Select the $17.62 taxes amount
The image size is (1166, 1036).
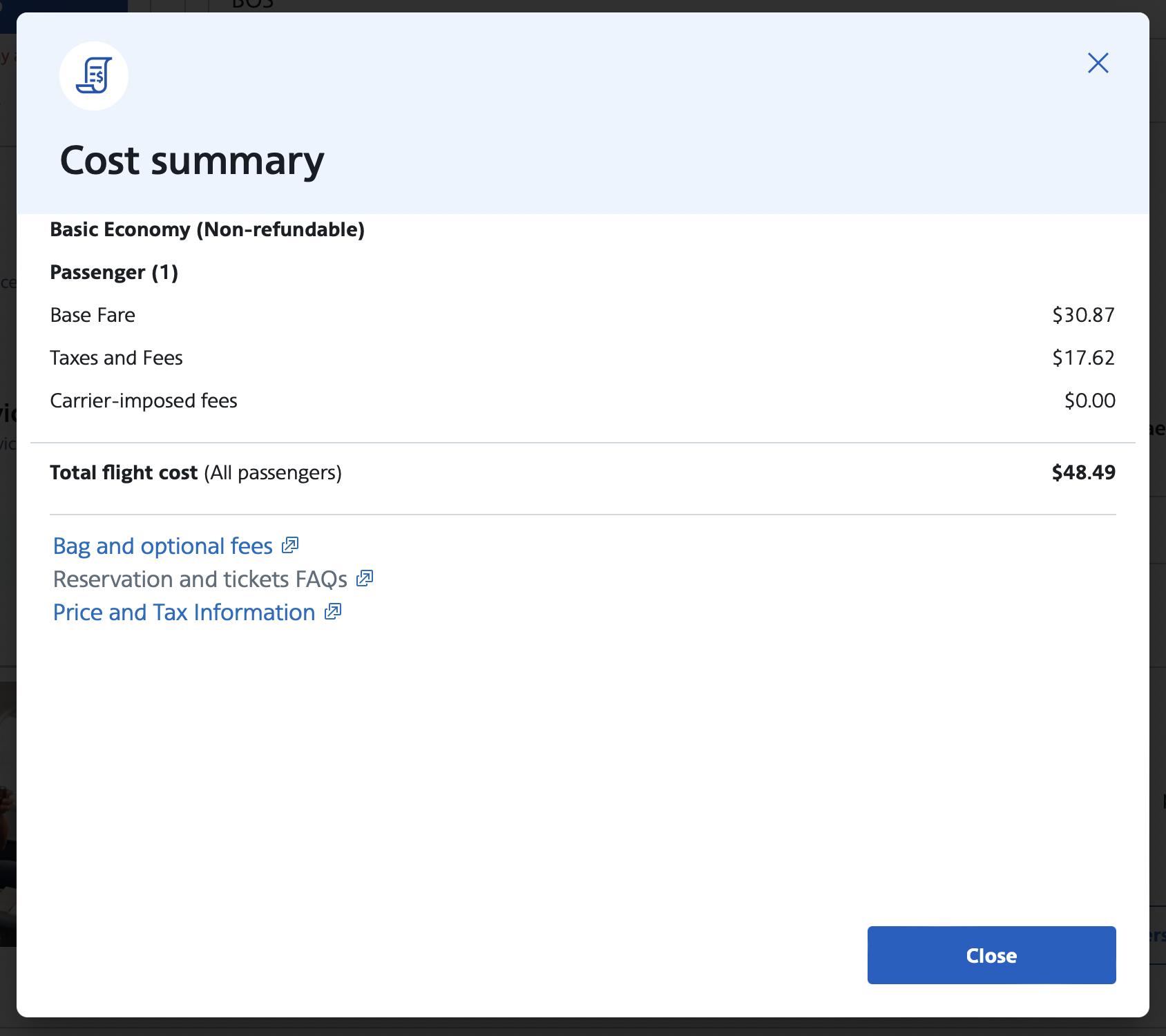pos(1082,358)
